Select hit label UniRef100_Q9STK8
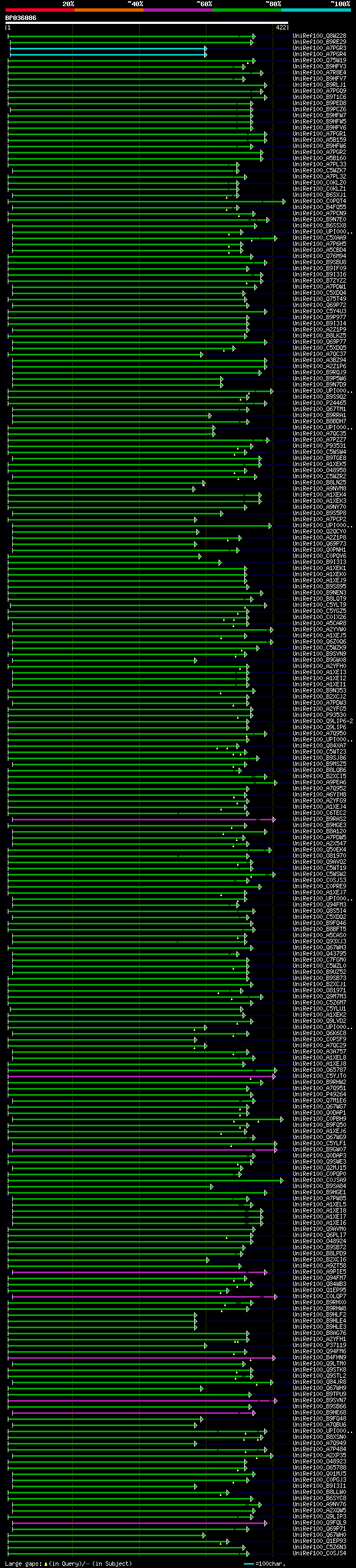 319,1369
